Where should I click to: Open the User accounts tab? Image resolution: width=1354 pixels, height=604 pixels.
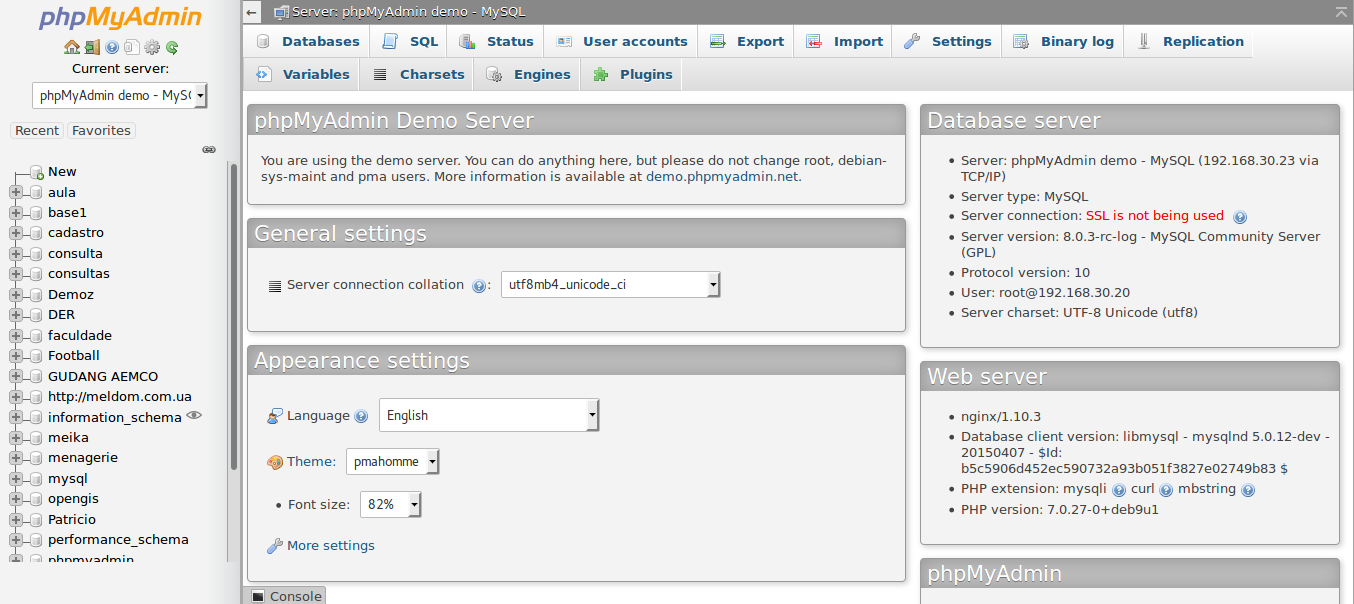pyautogui.click(x=622, y=42)
